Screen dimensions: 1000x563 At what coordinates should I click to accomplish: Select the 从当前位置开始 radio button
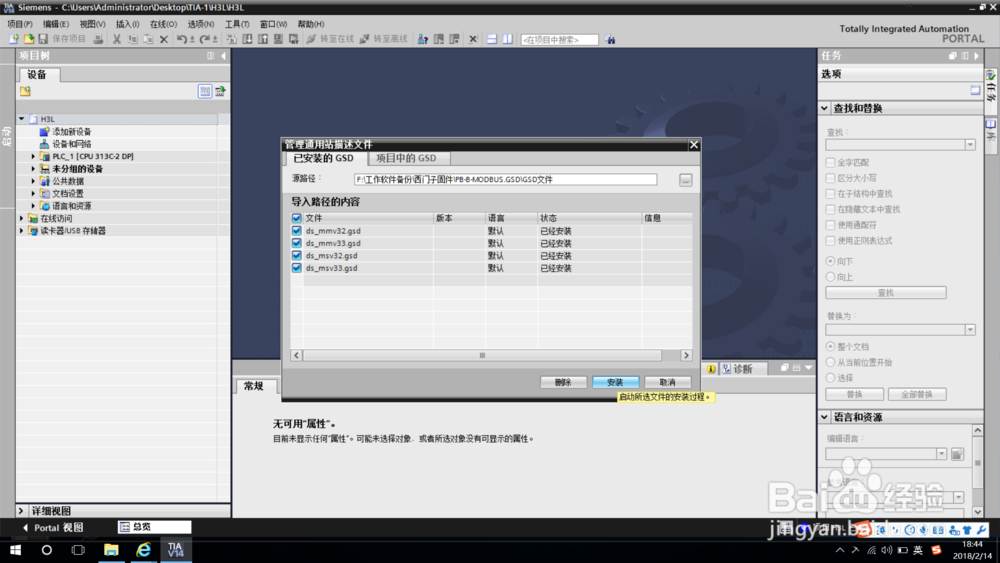830,362
